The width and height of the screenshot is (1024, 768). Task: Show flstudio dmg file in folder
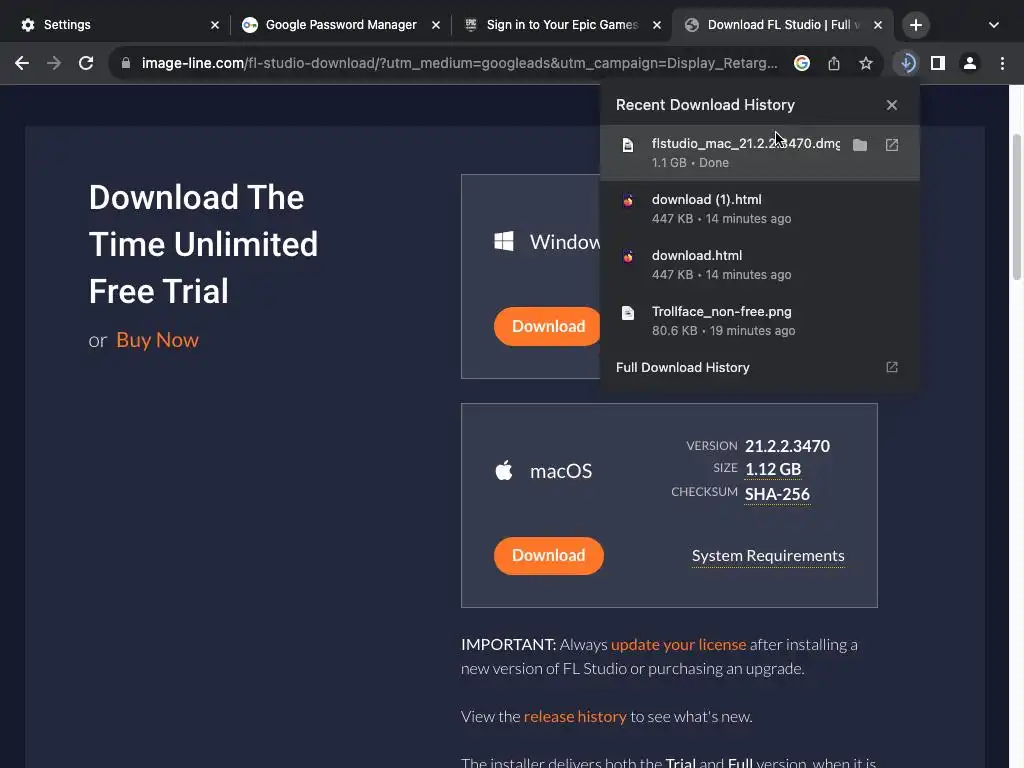[x=860, y=144]
